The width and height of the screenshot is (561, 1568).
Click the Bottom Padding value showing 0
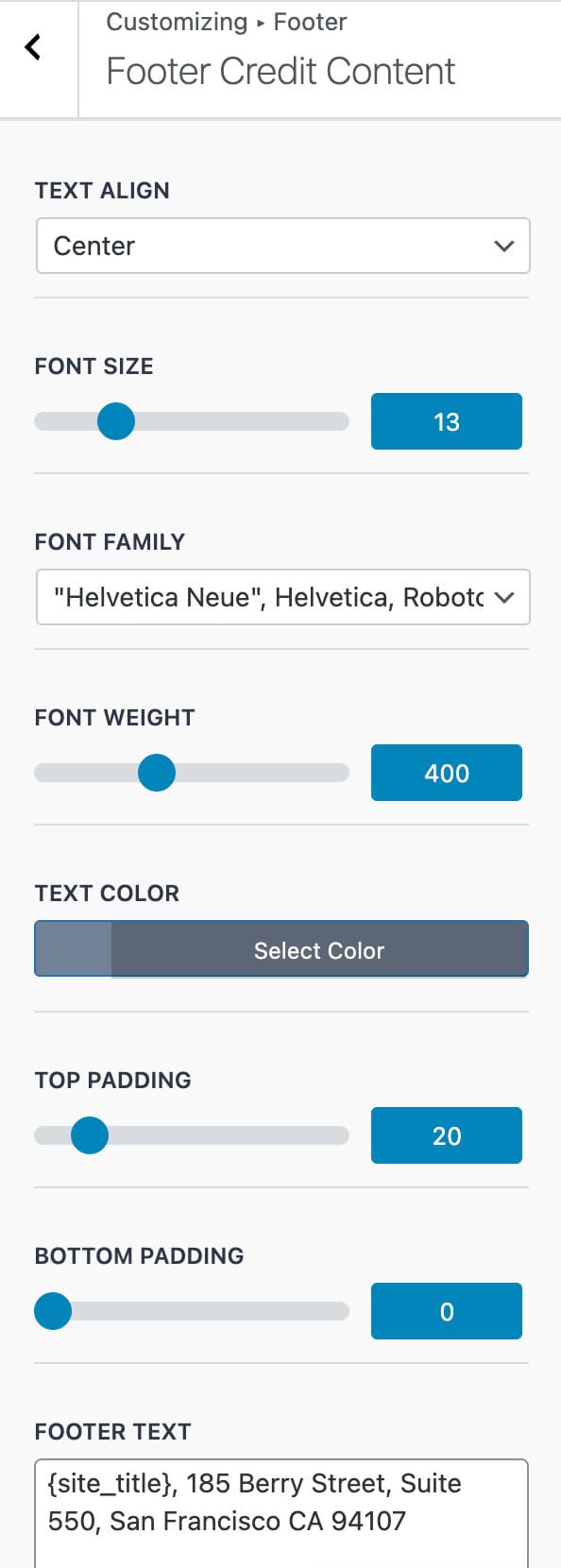click(x=446, y=1311)
